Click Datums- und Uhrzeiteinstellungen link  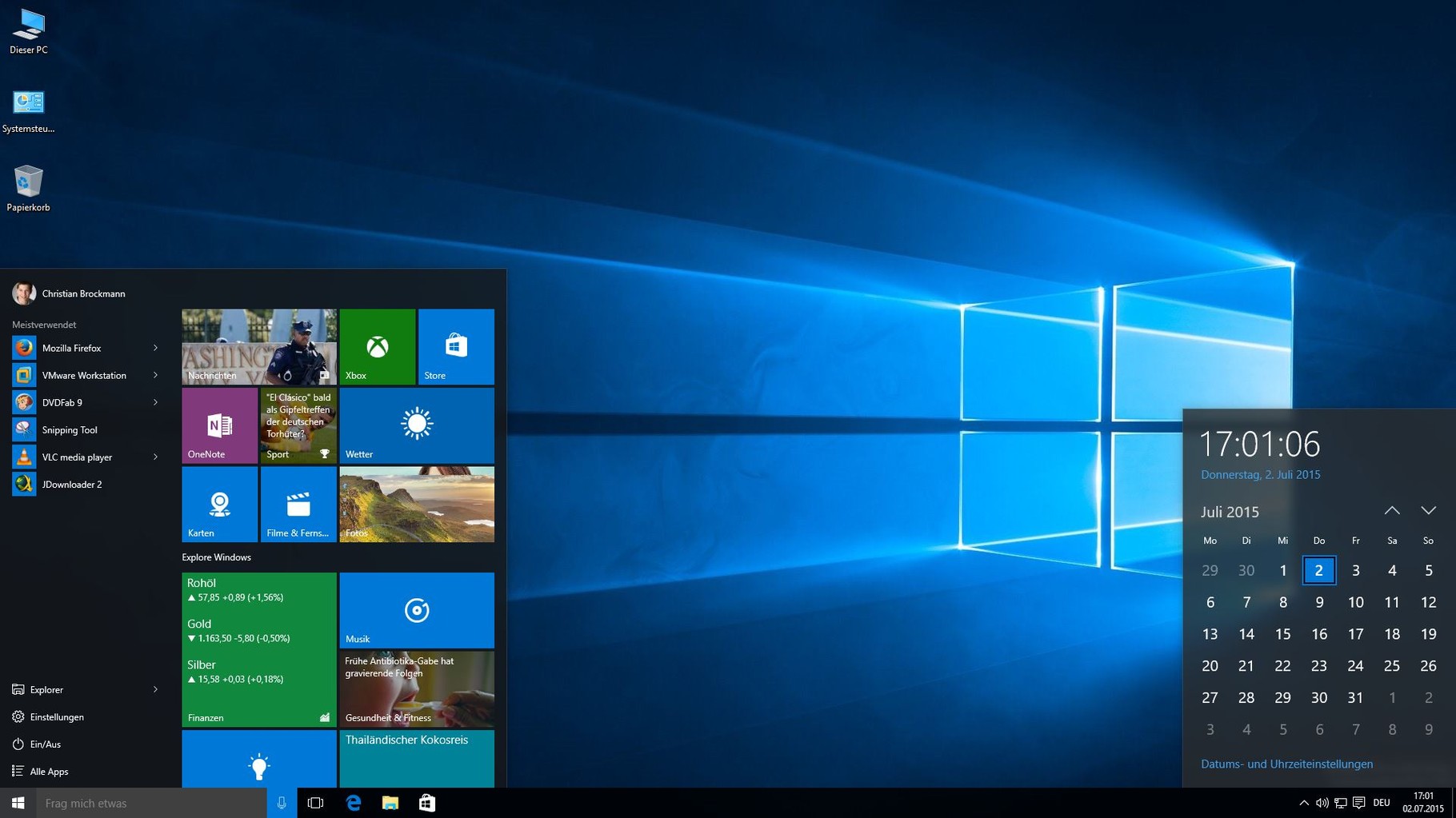click(1286, 764)
